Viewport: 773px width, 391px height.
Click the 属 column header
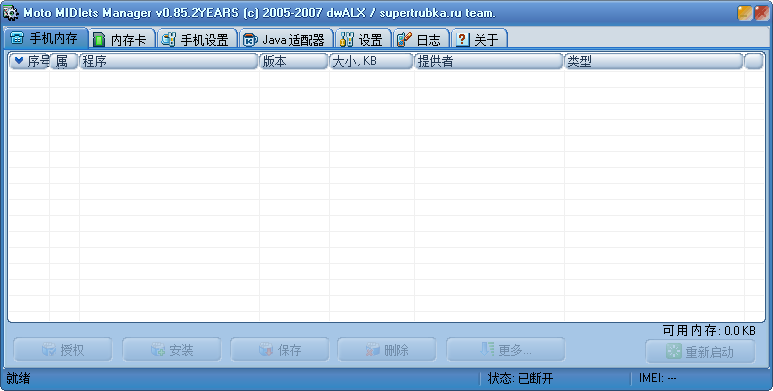click(64, 61)
